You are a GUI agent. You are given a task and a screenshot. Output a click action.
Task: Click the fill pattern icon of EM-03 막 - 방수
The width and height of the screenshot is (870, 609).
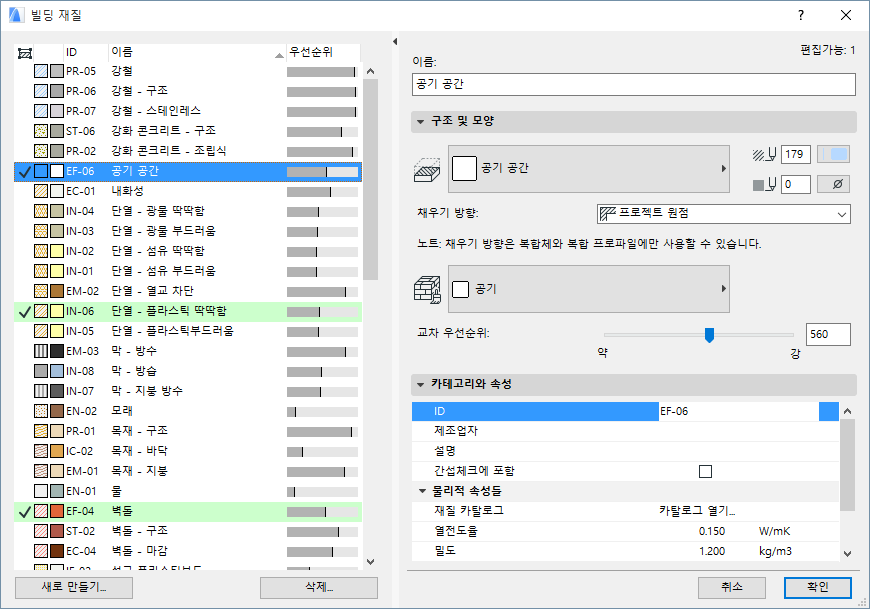(x=41, y=351)
